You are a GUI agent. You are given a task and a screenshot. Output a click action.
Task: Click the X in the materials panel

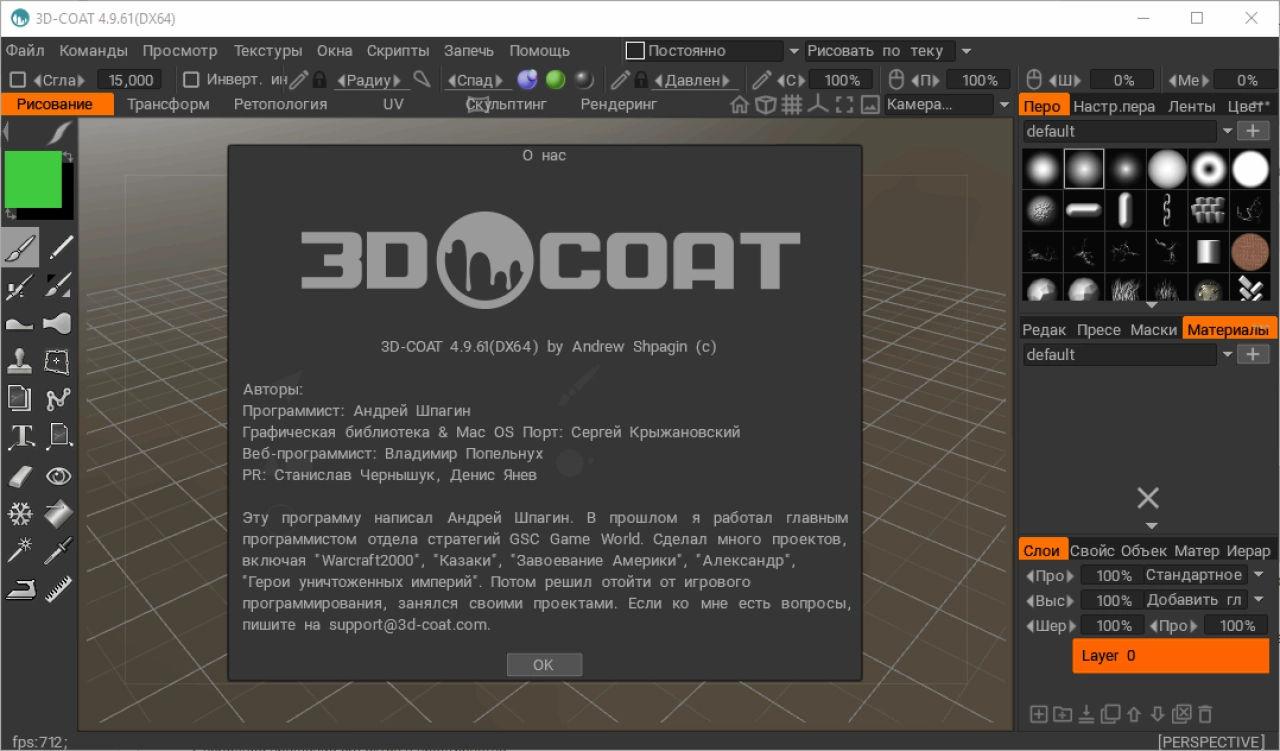[x=1148, y=498]
